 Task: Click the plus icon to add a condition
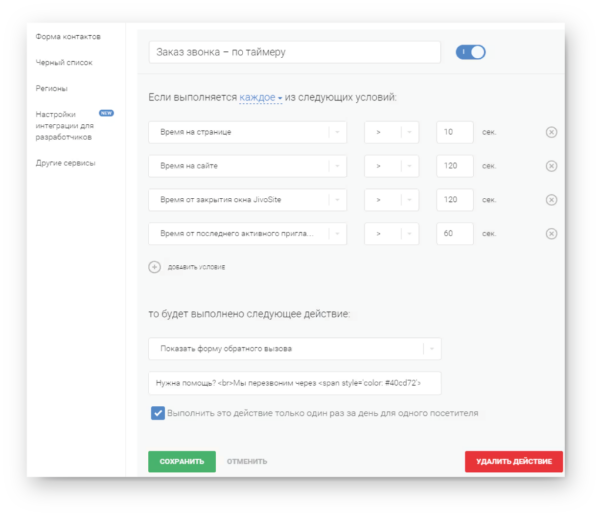155,267
